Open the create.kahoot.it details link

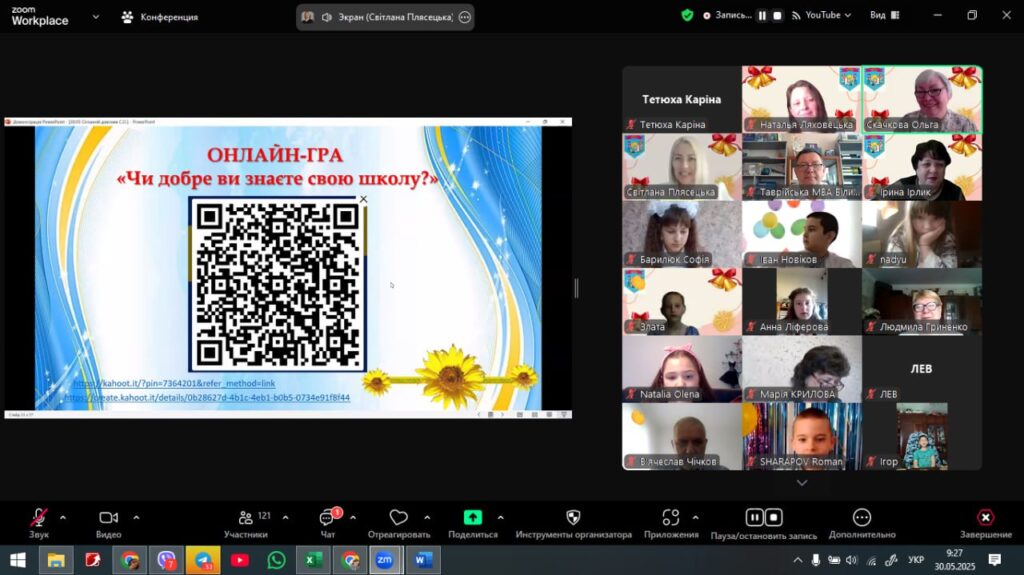point(207,397)
